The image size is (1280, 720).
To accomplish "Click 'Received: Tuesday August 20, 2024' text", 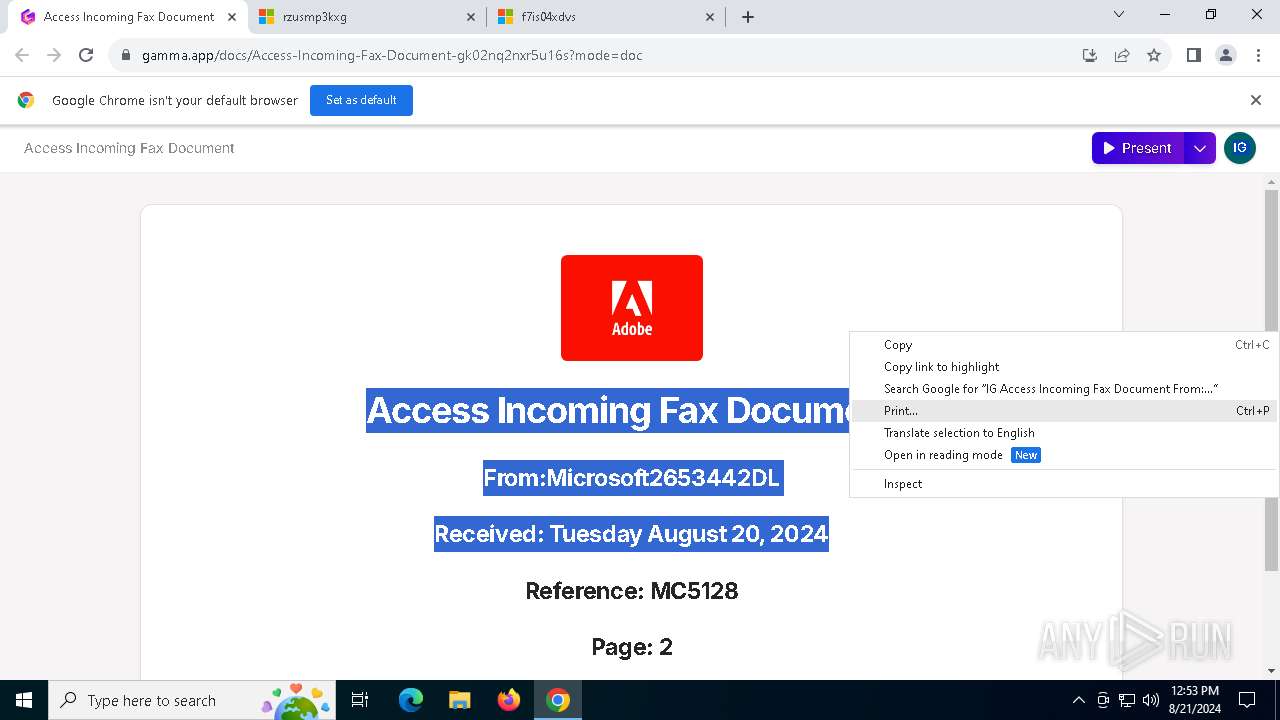I will click(x=631, y=534).
